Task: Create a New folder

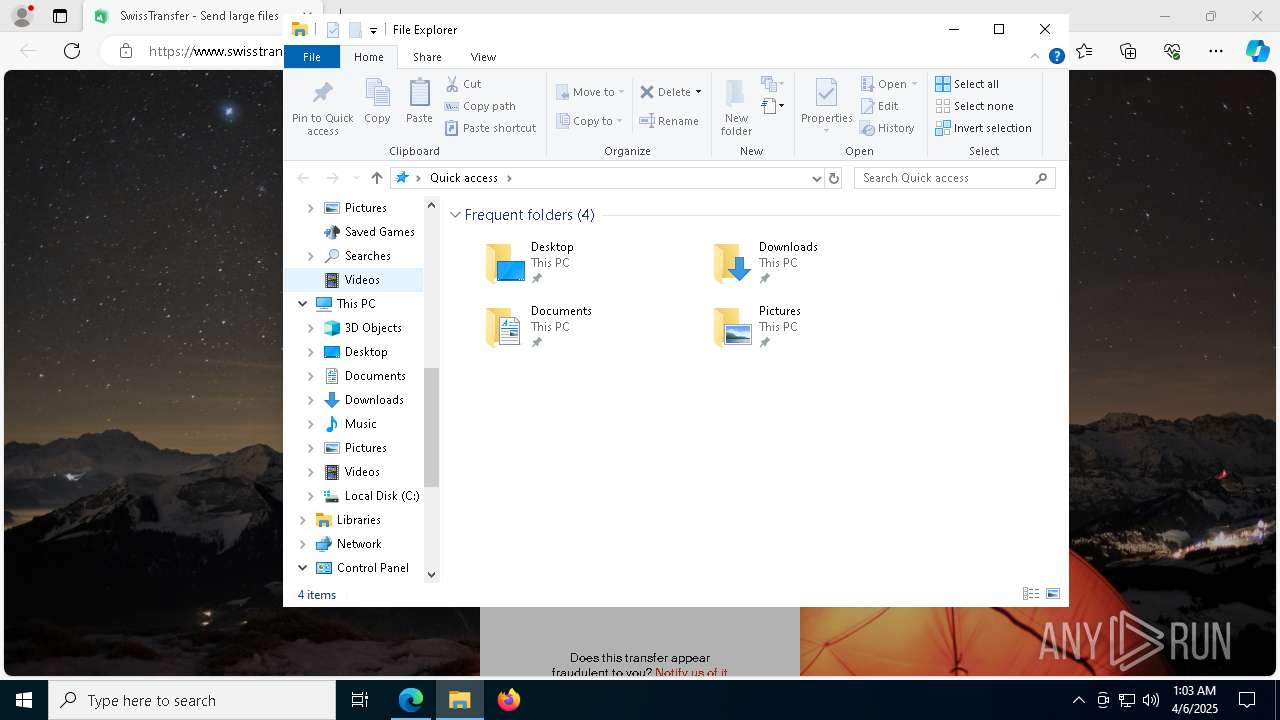Action: 736,107
